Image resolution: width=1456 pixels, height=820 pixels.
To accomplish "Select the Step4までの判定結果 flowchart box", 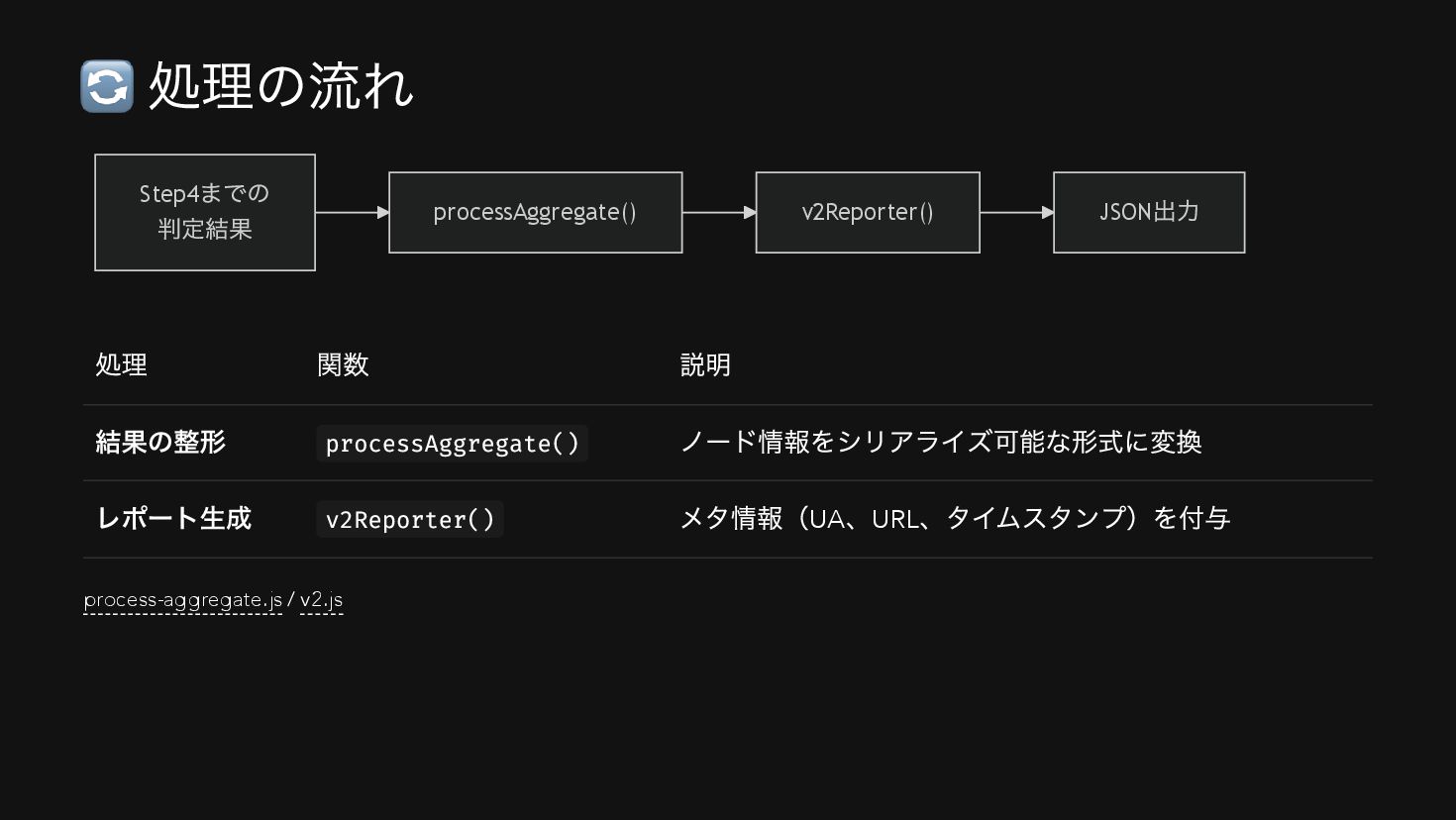I will (x=205, y=212).
